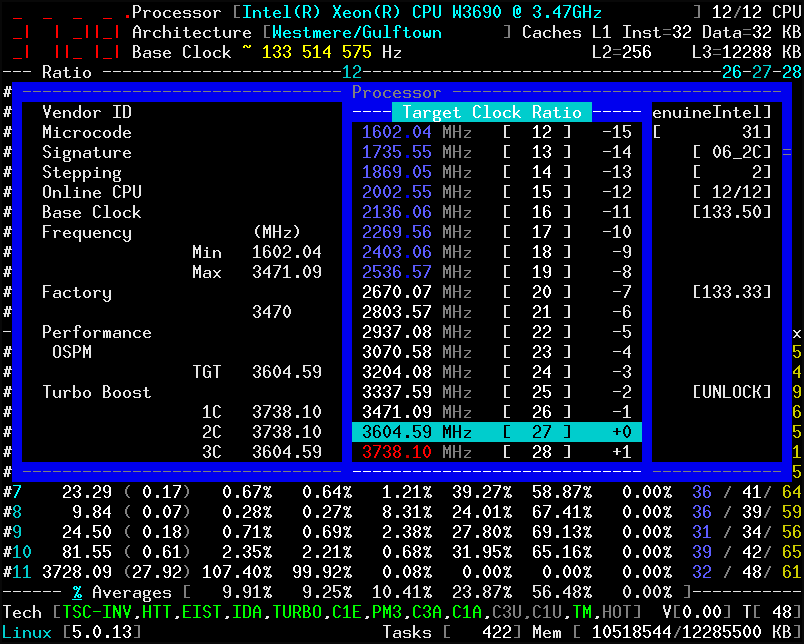The height and width of the screenshot is (644, 804).
Task: Pick the 2670.07 MHz ratio 20 entry
Action: click(496, 292)
